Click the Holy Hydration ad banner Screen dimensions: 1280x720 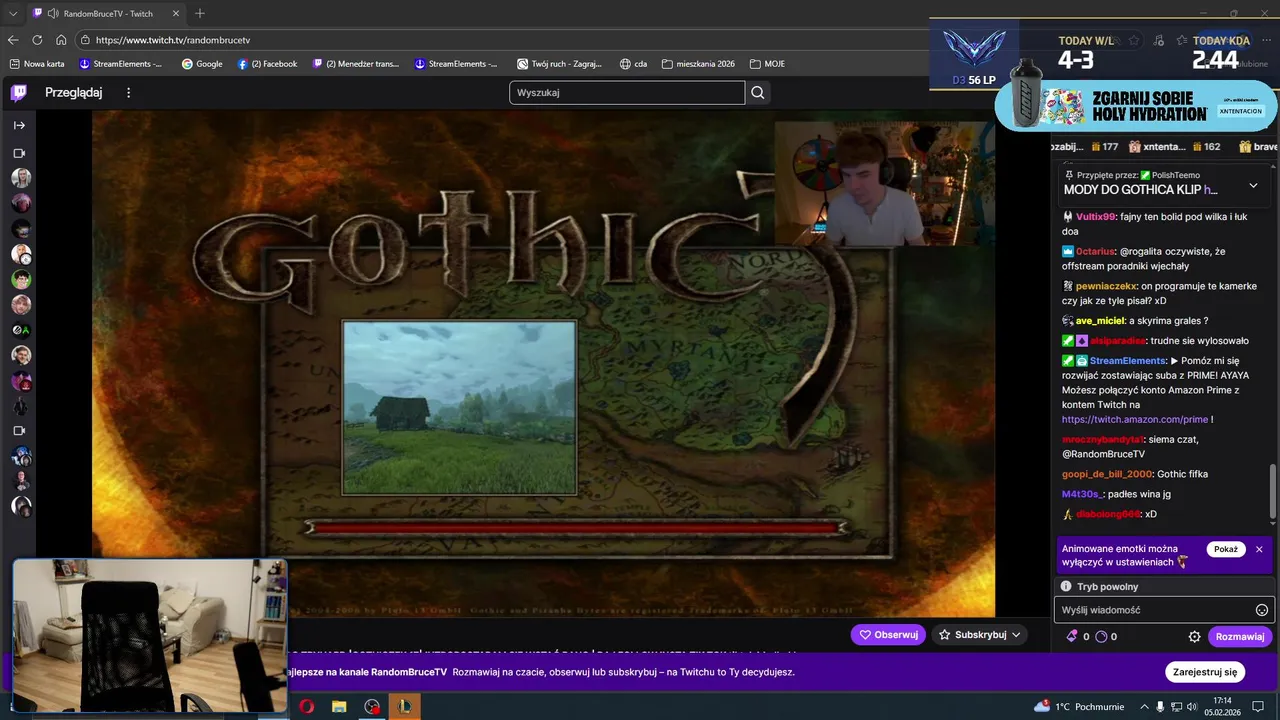point(1136,106)
